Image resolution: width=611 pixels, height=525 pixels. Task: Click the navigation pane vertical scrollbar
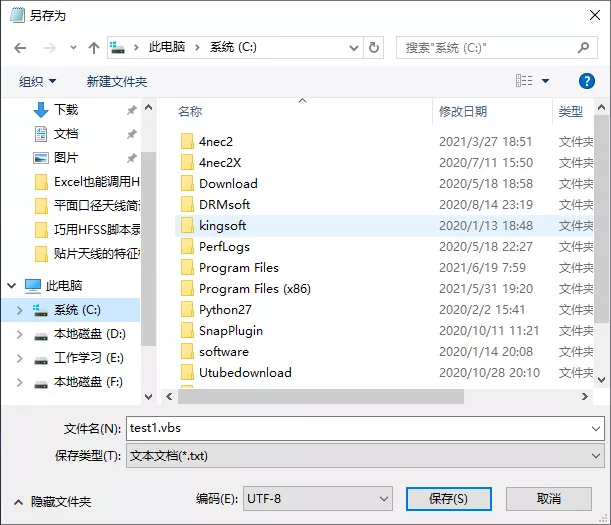point(148,249)
